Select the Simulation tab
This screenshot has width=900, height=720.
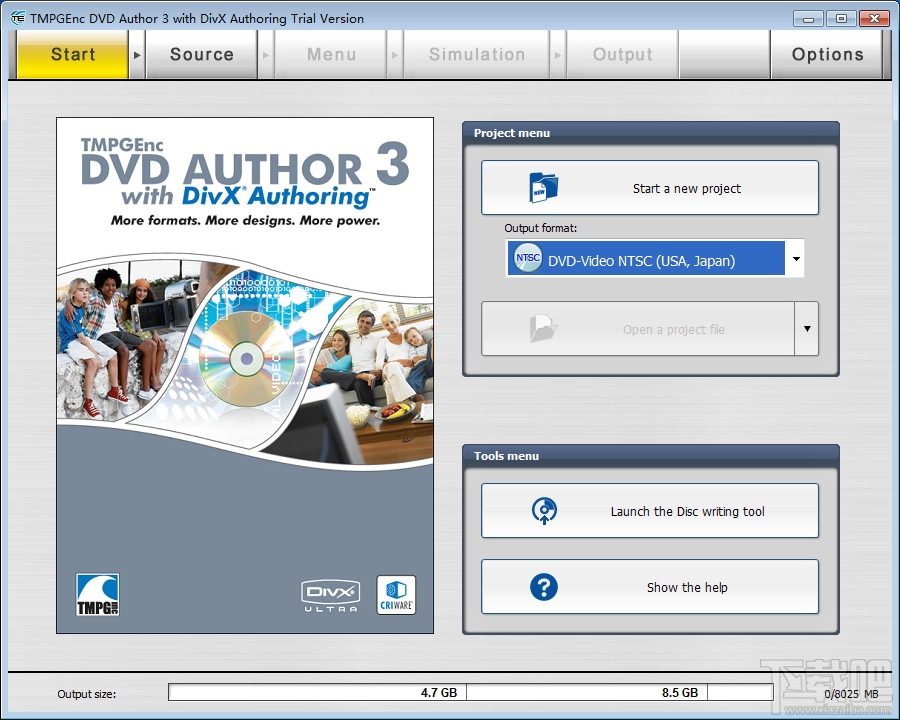point(476,55)
